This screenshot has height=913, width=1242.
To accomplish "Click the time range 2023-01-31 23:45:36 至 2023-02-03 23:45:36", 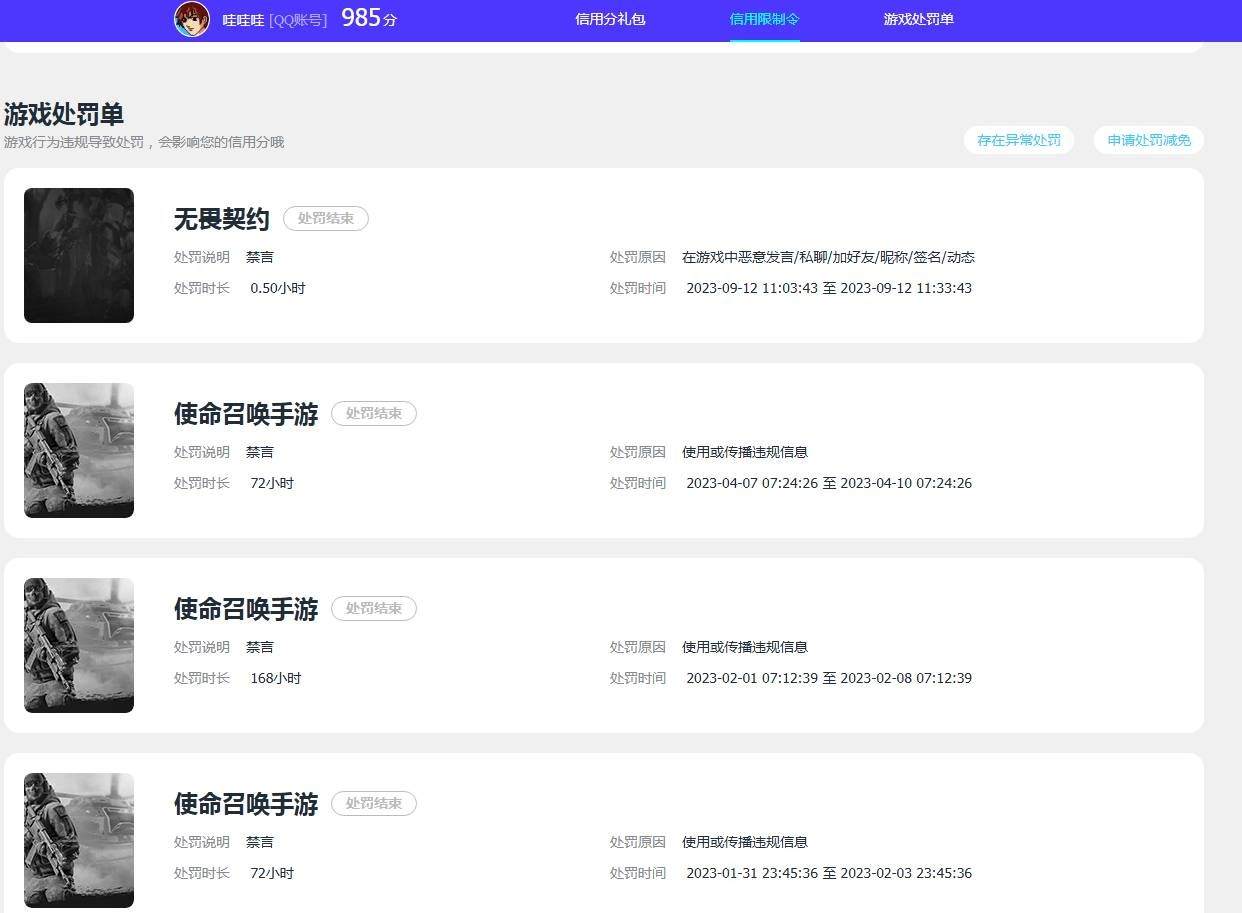I will pos(829,873).
